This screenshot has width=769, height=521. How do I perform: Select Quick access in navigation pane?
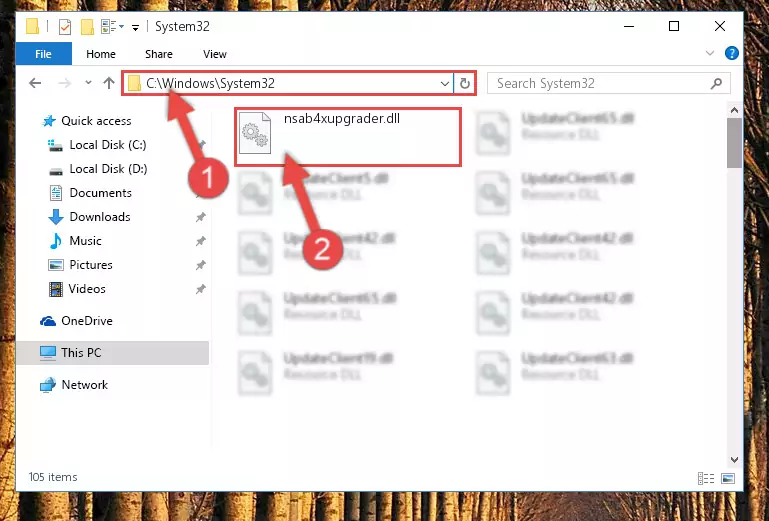pyautogui.click(x=96, y=121)
